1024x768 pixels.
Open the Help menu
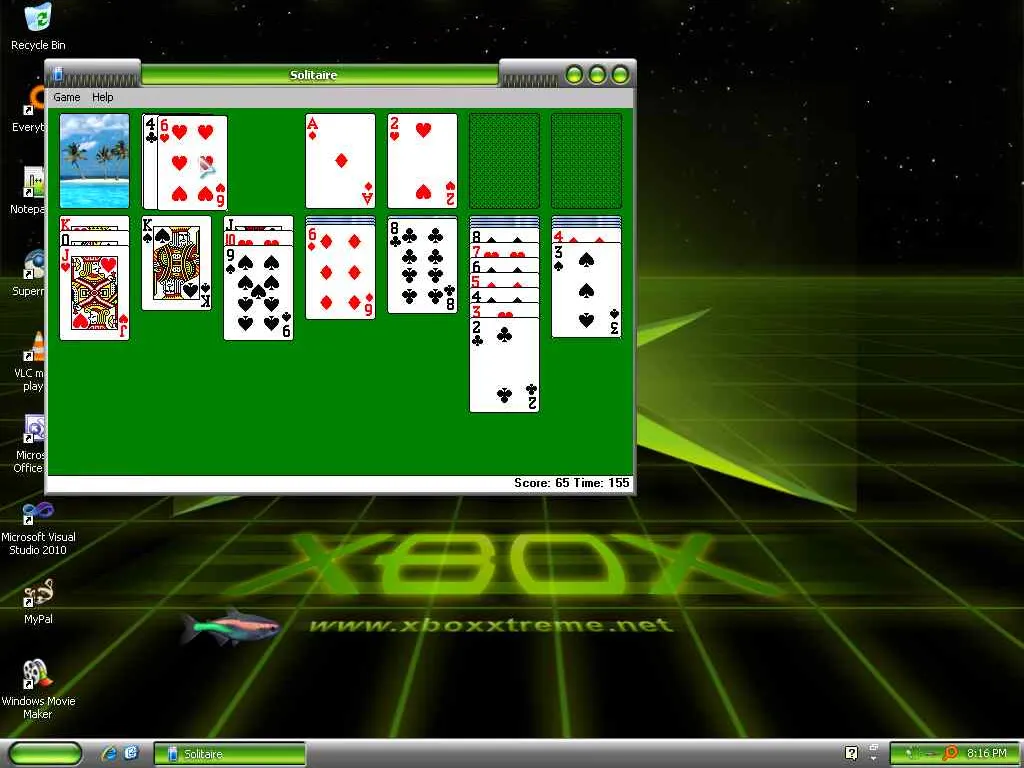103,97
